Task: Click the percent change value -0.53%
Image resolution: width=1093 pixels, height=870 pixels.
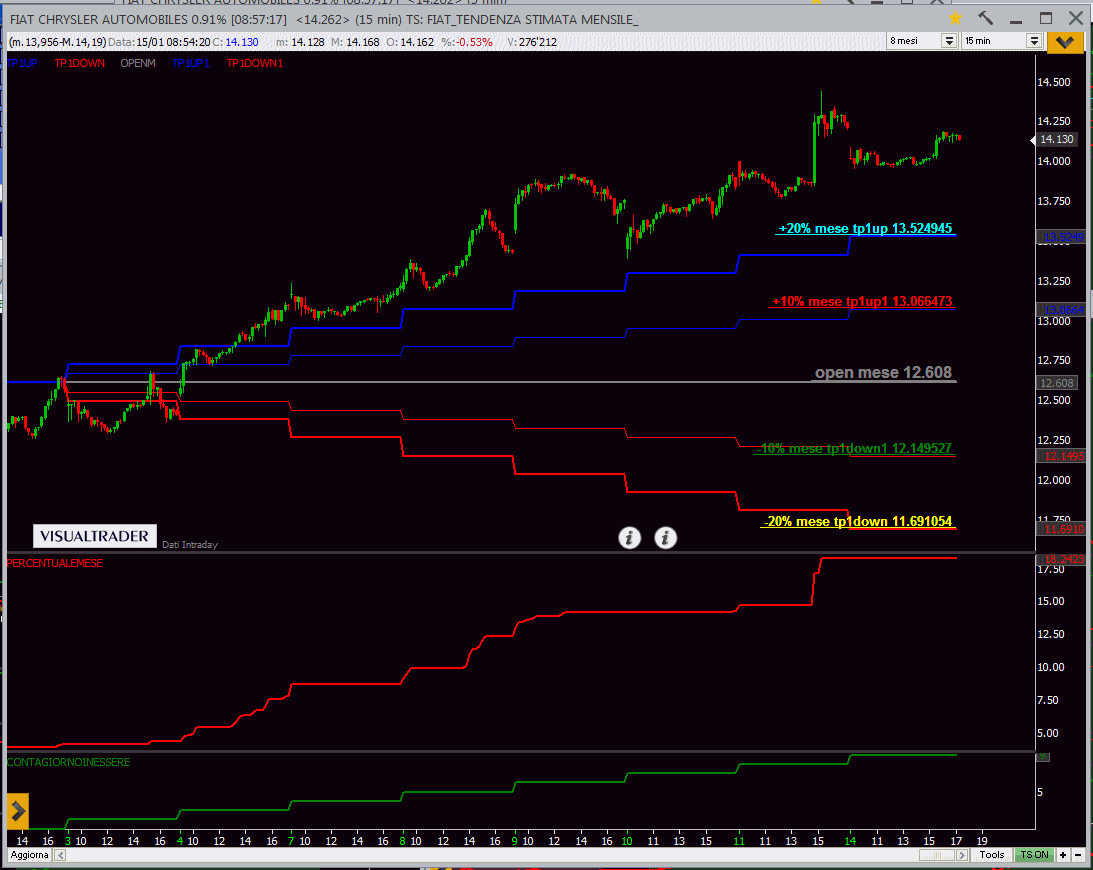Action: (x=475, y=42)
